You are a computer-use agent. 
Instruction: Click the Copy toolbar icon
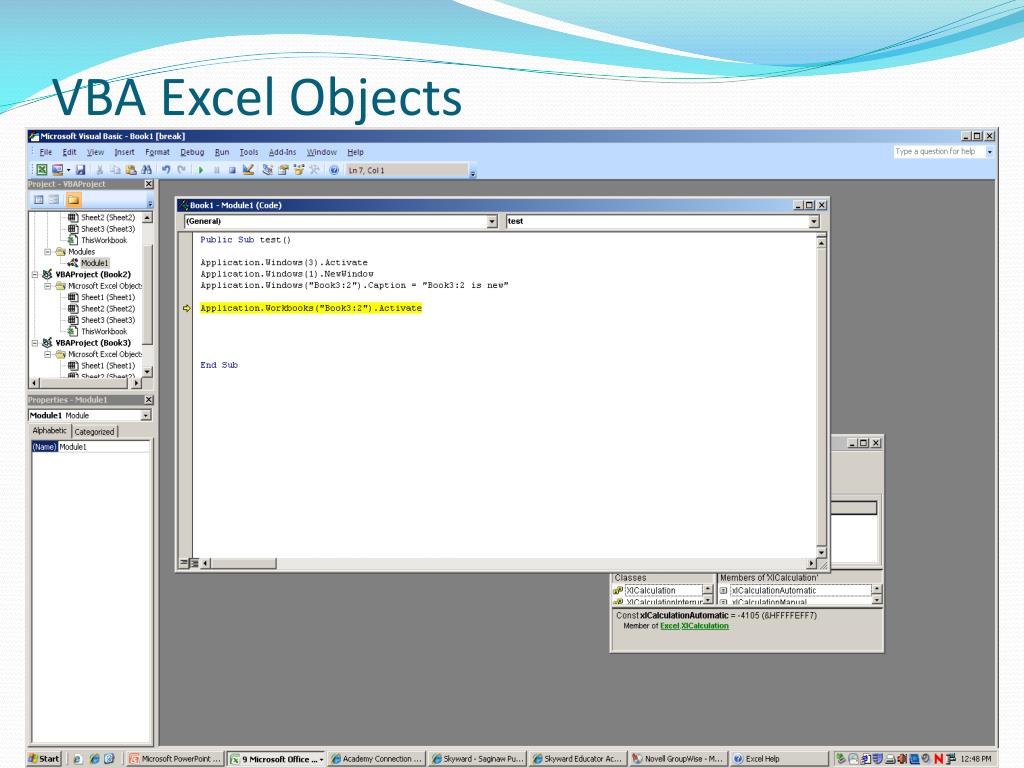[x=115, y=170]
